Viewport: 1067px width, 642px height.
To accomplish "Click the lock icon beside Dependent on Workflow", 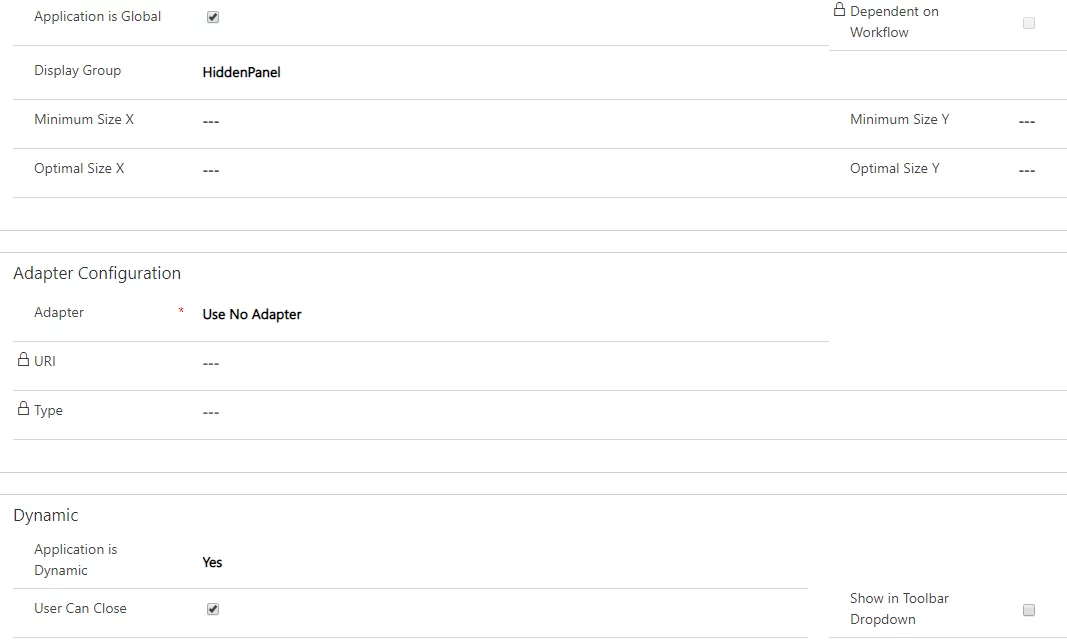I will point(839,10).
